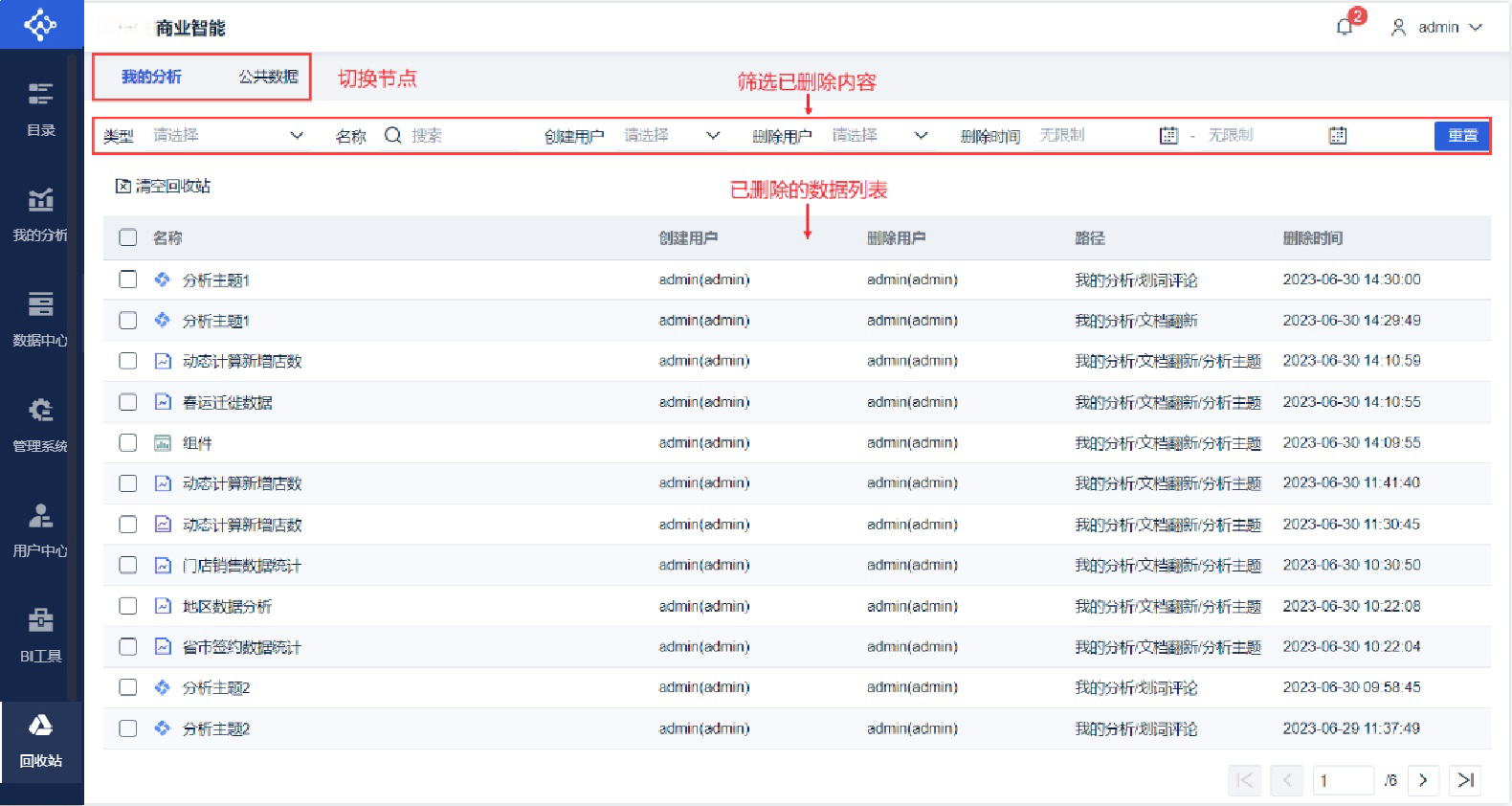
Task: Select the 回收站 sidebar entry
Action: tap(40, 742)
